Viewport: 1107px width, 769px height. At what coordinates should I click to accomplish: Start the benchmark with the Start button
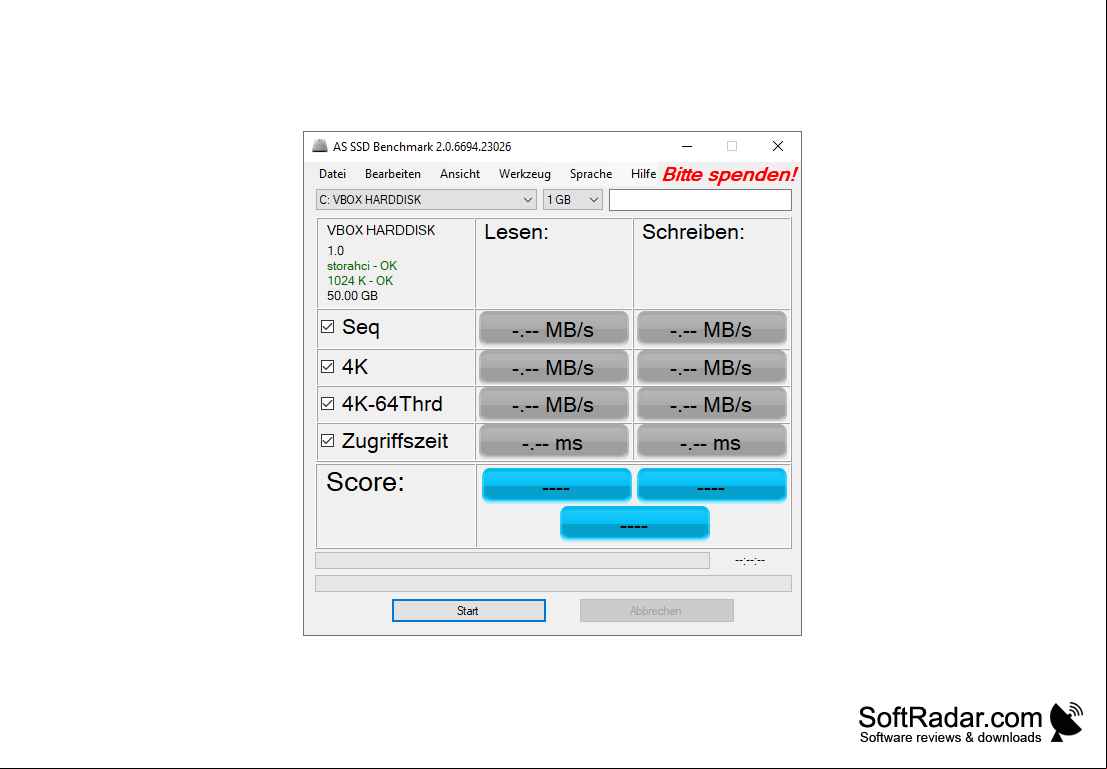point(469,611)
